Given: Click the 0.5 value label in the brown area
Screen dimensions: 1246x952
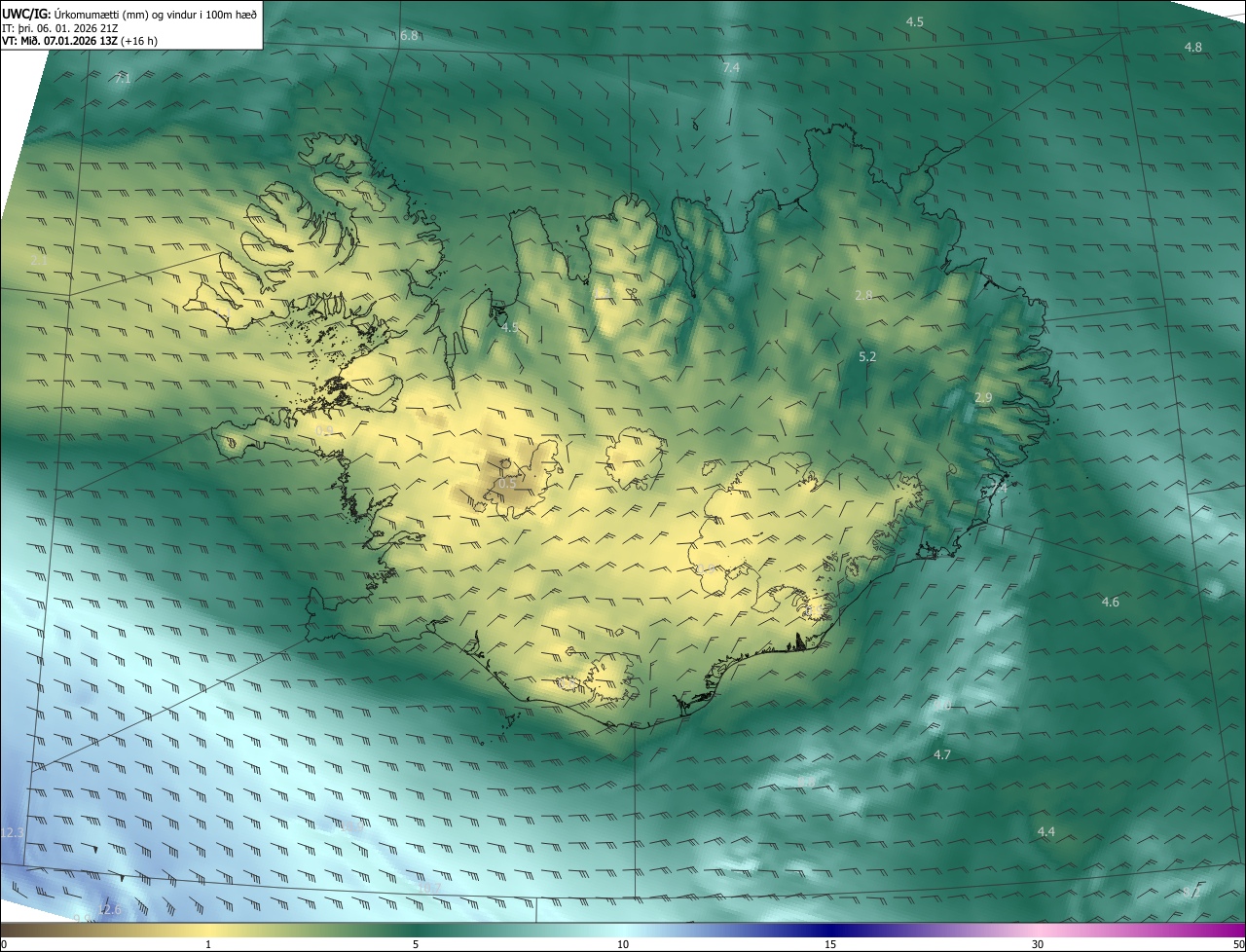Looking at the screenshot, I should (507, 484).
